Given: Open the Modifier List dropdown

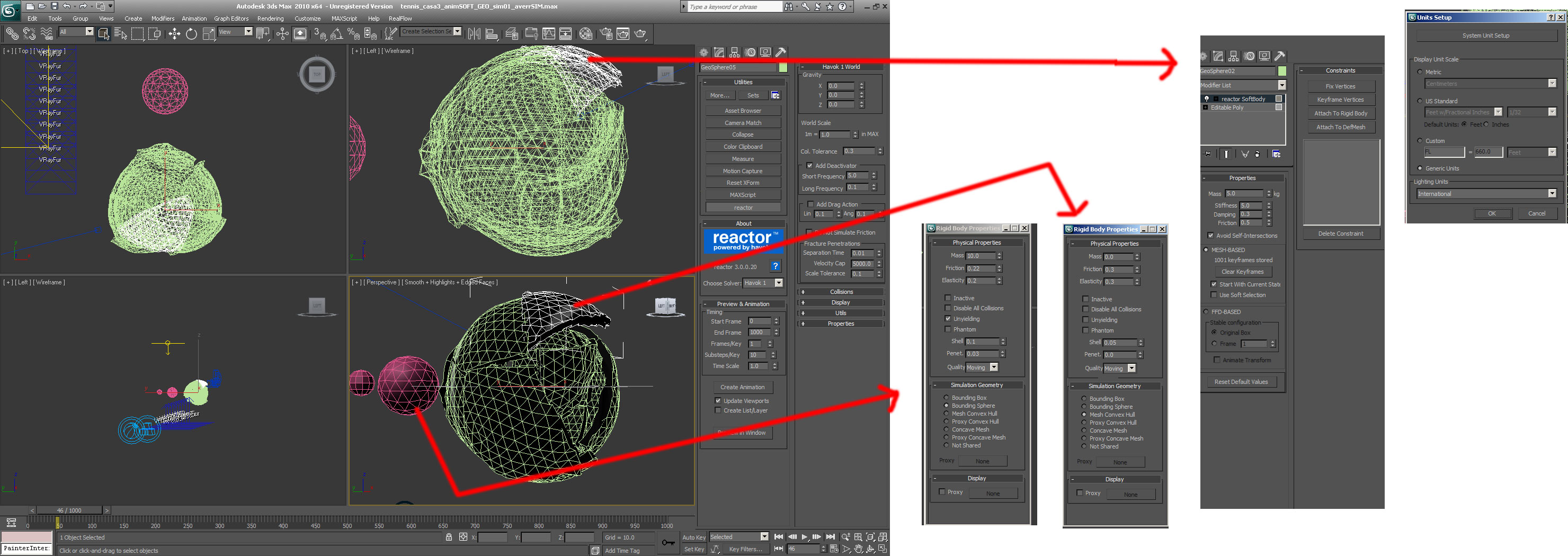Looking at the screenshot, I should (x=1242, y=85).
